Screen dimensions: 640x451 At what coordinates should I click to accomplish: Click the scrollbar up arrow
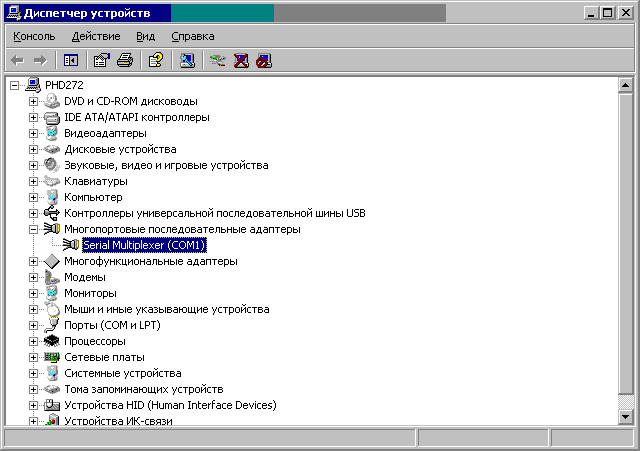(x=625, y=85)
